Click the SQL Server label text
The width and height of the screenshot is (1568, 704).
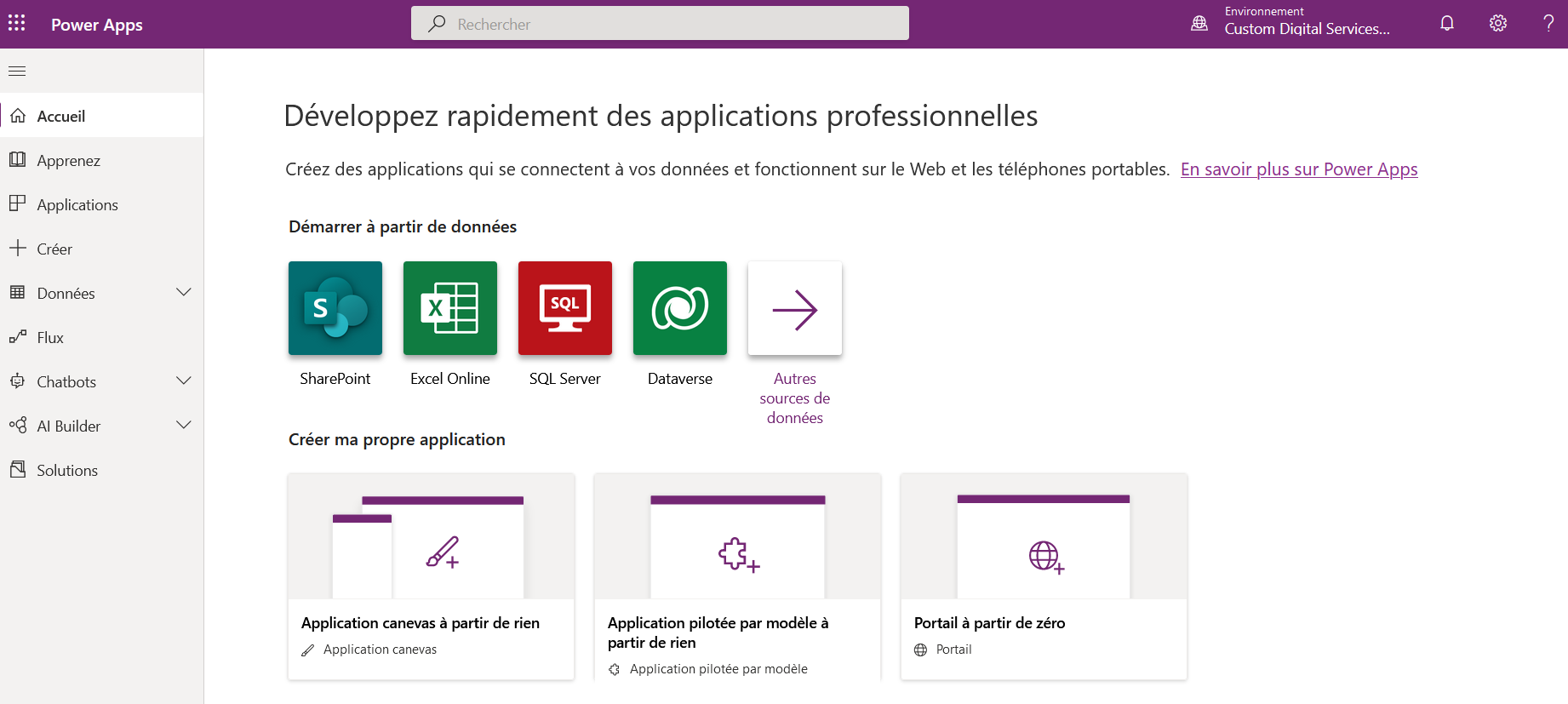[565, 379]
